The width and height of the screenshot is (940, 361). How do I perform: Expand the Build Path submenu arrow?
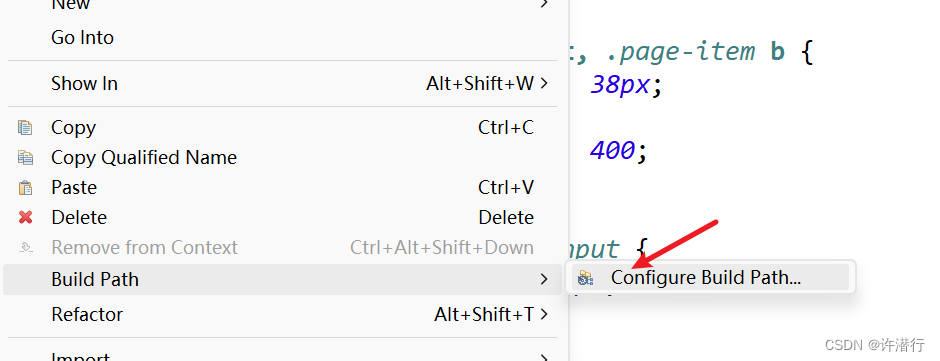coord(544,279)
